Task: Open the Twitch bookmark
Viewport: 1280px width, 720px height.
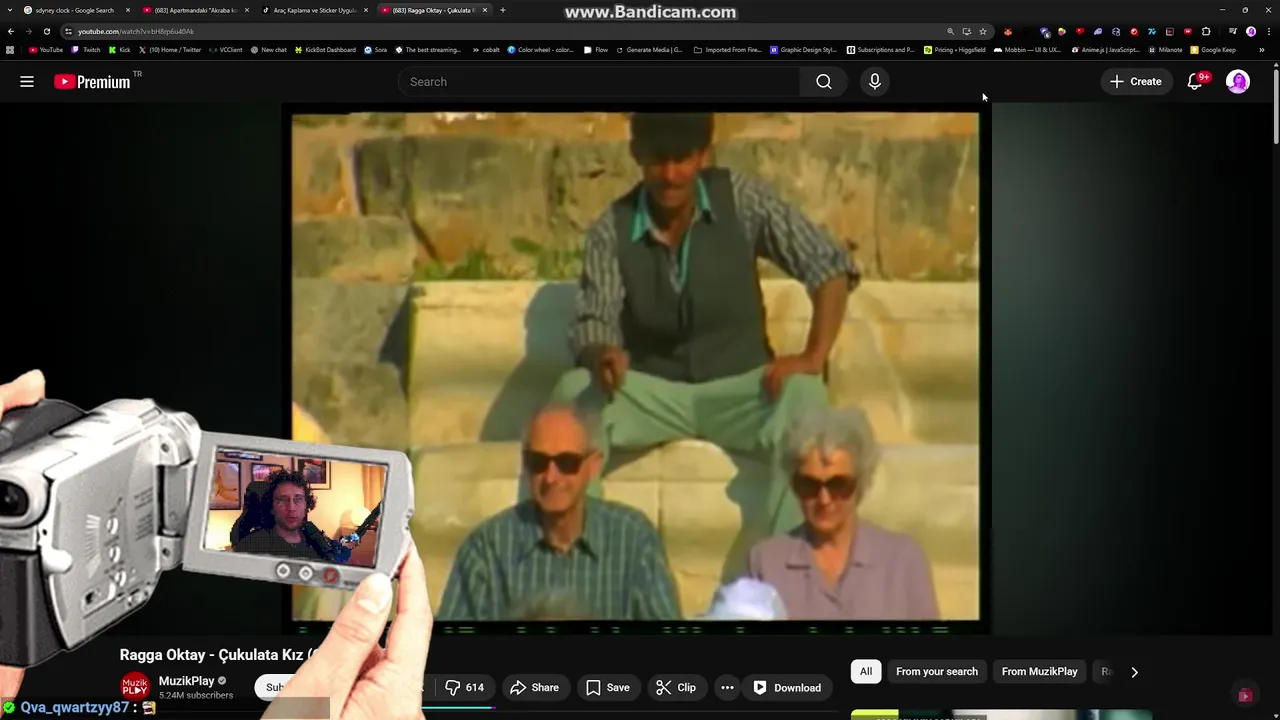Action: [86, 49]
